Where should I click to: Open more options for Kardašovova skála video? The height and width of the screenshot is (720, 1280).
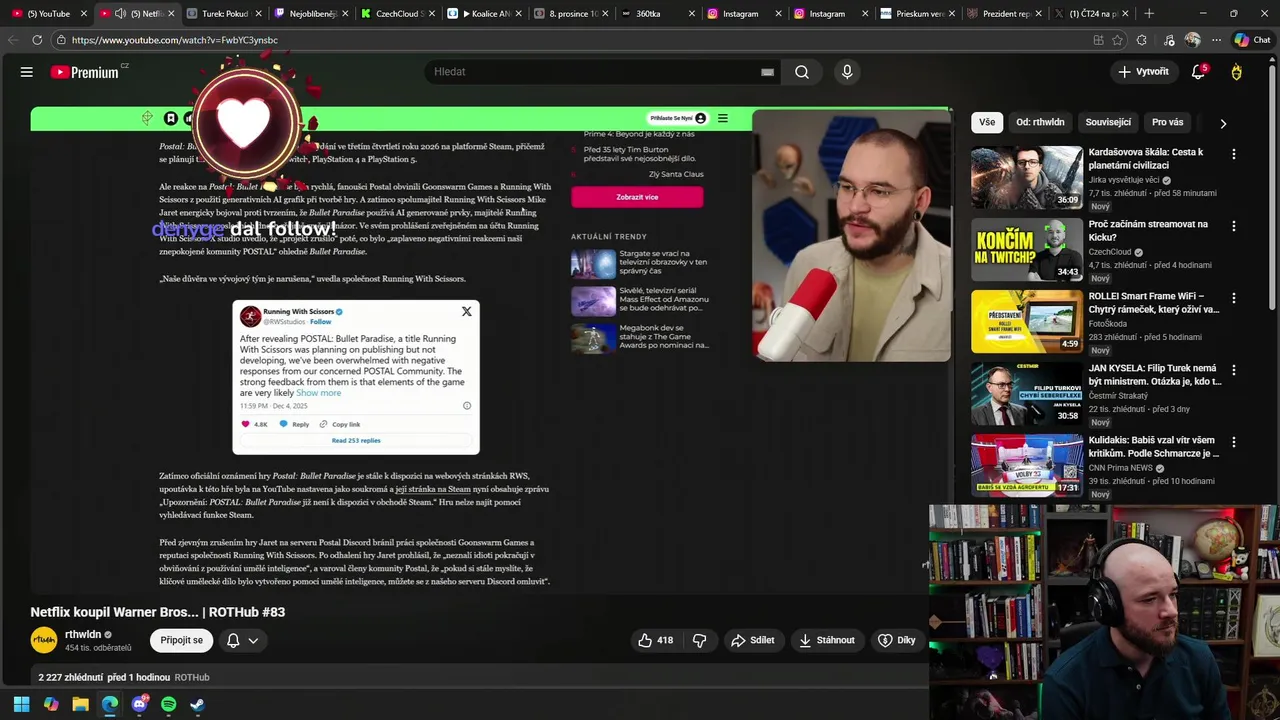pyautogui.click(x=1233, y=154)
